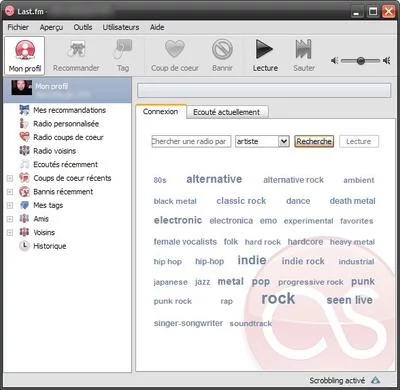Select the rock tag
The image size is (400, 390).
[x=278, y=298]
